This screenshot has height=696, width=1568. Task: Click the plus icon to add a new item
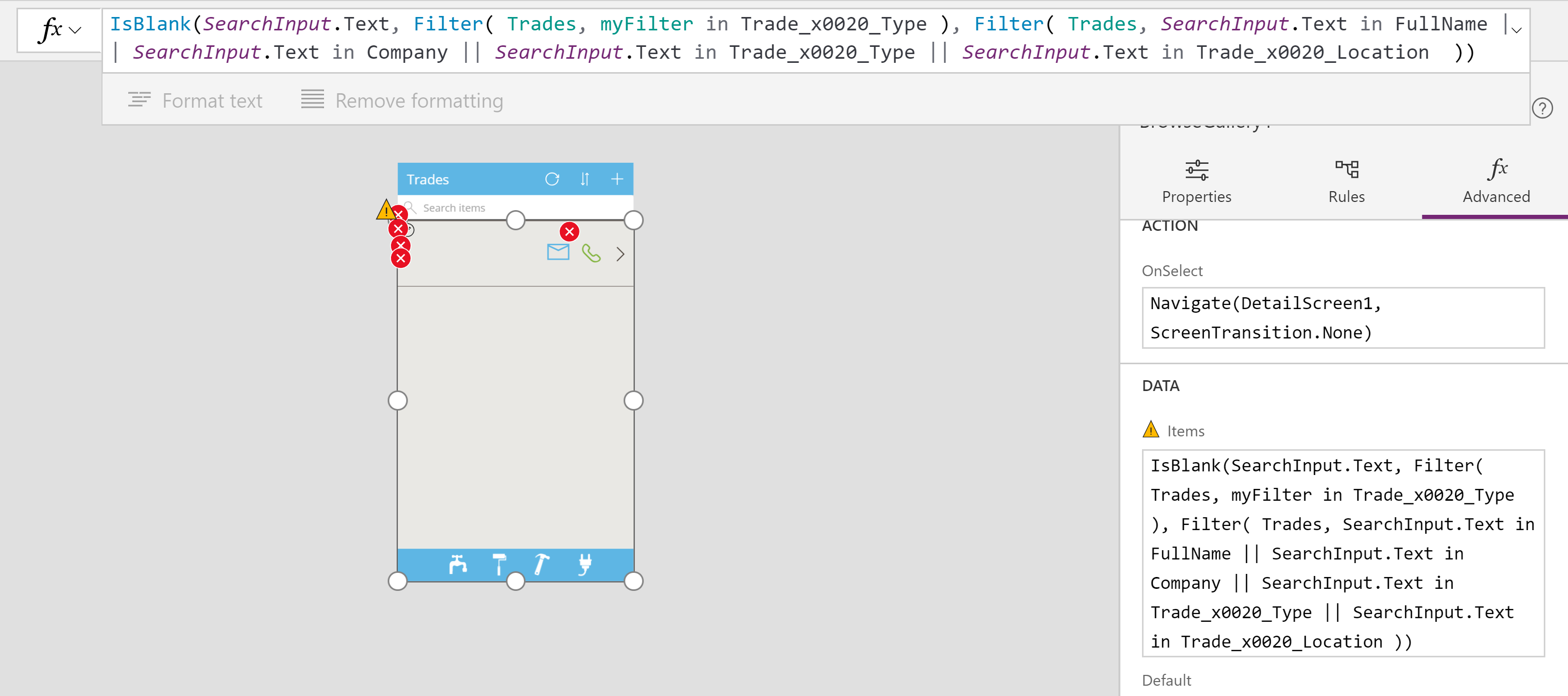617,179
